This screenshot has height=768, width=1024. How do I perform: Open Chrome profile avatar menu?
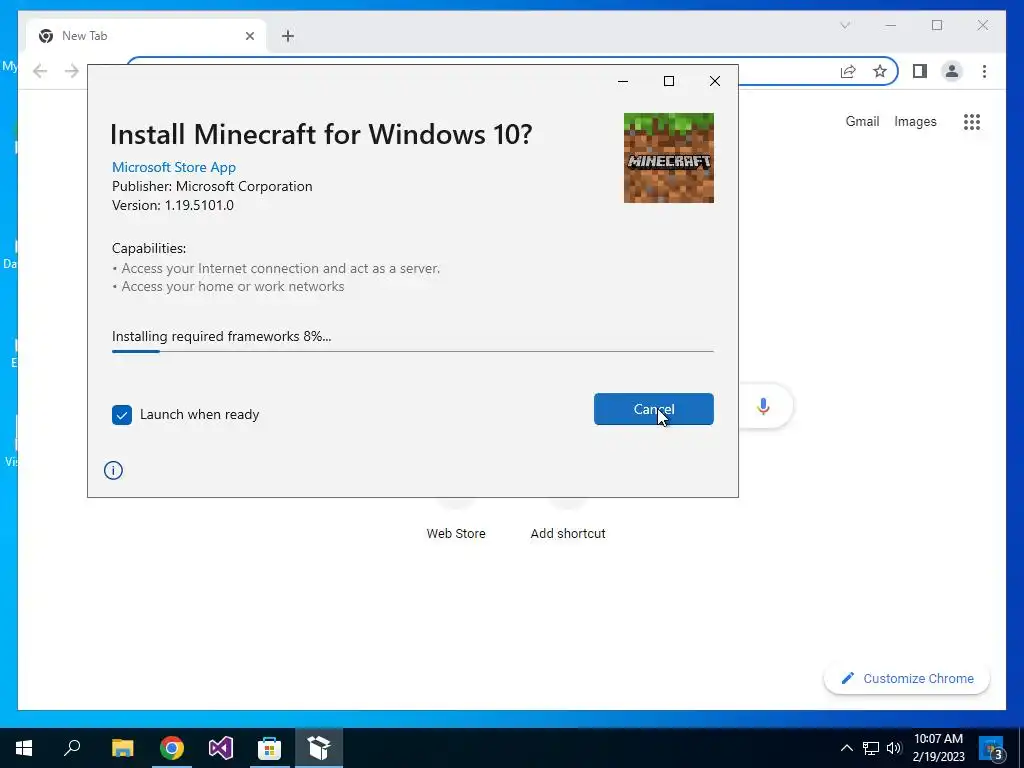[x=952, y=71]
